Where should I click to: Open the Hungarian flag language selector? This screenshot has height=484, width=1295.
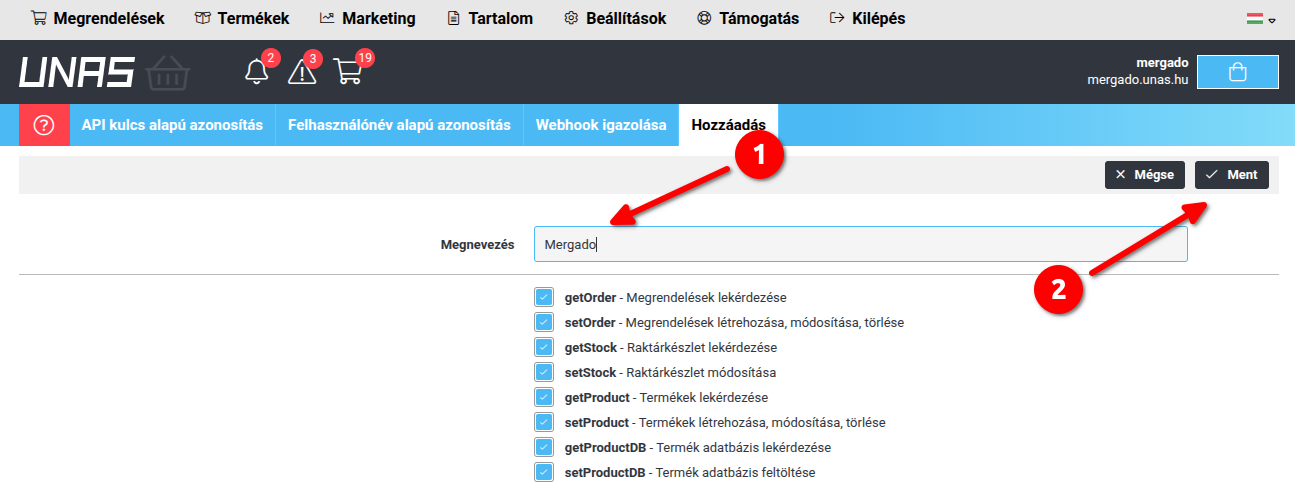click(x=1260, y=19)
